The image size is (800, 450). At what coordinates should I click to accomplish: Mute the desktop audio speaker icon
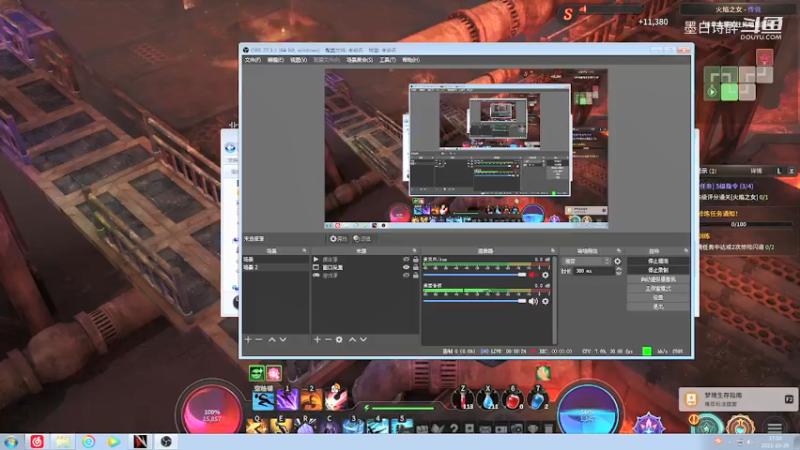tap(533, 301)
